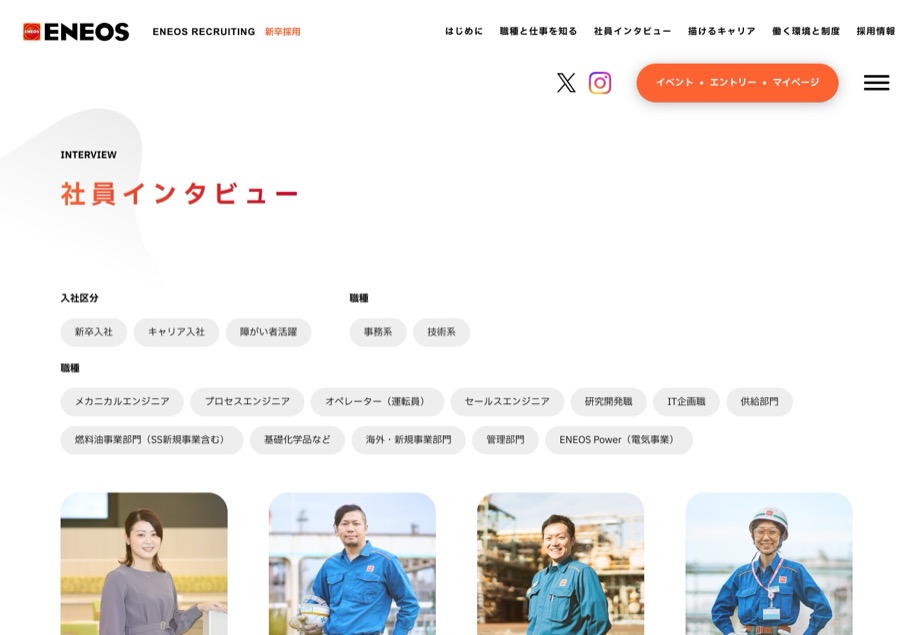Select the 研究開発職 filter chip
The image size is (915, 635).
pyautogui.click(x=608, y=402)
